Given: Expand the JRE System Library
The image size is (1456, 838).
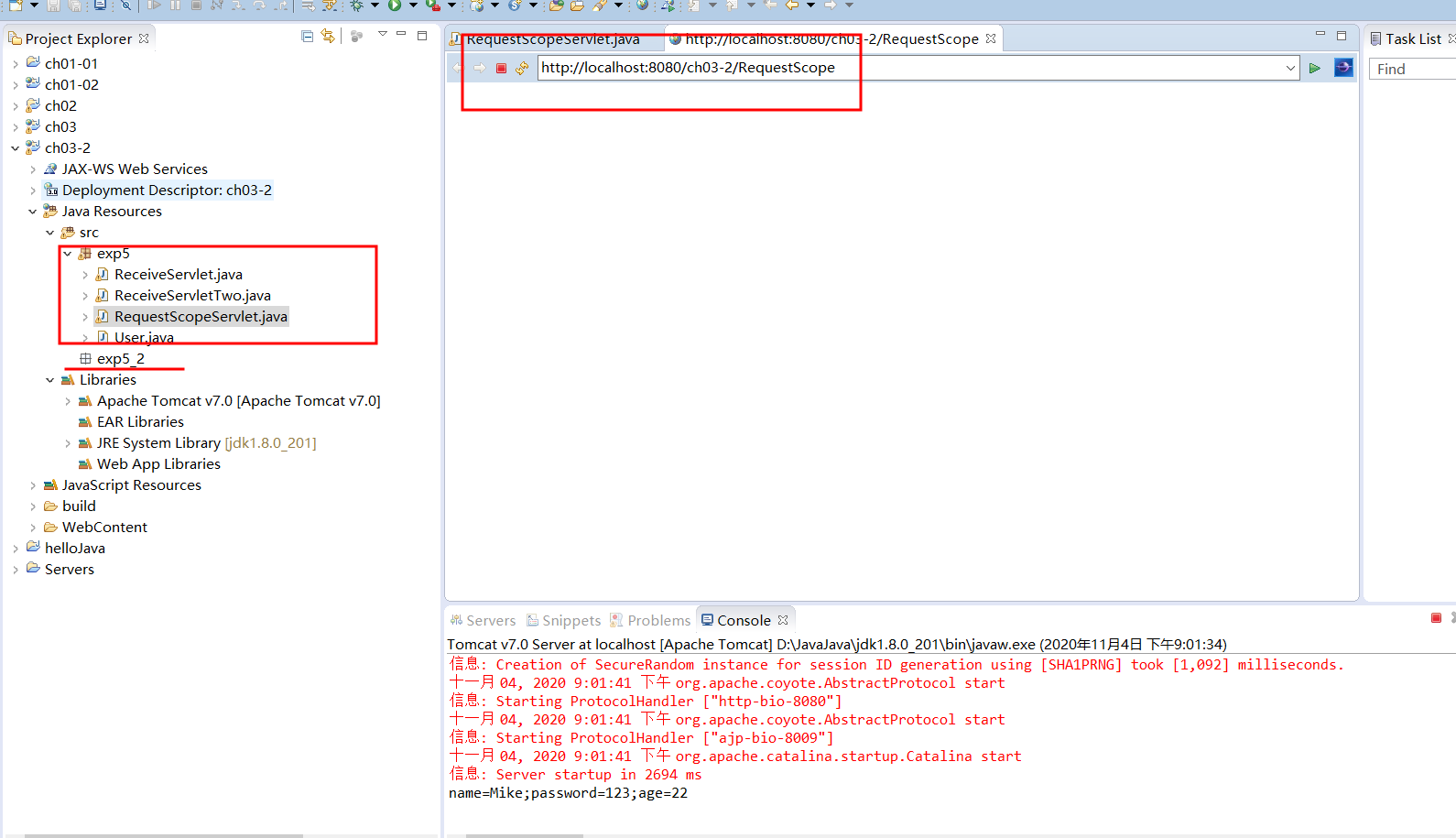Looking at the screenshot, I should 68,443.
